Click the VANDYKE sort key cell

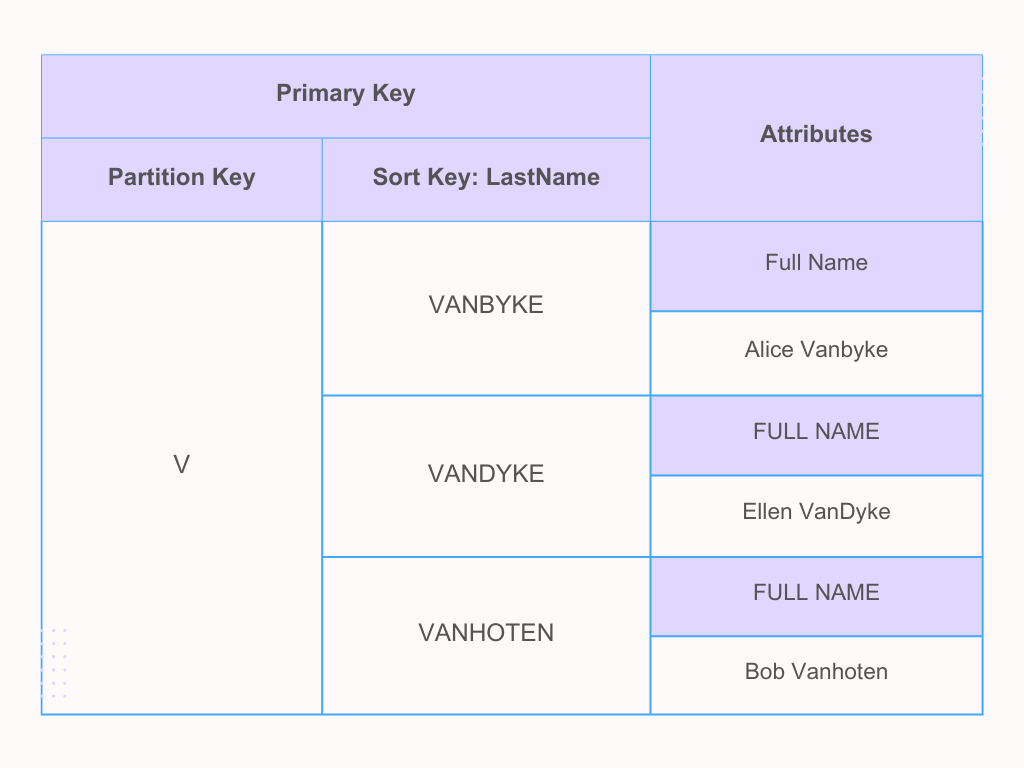tap(486, 474)
